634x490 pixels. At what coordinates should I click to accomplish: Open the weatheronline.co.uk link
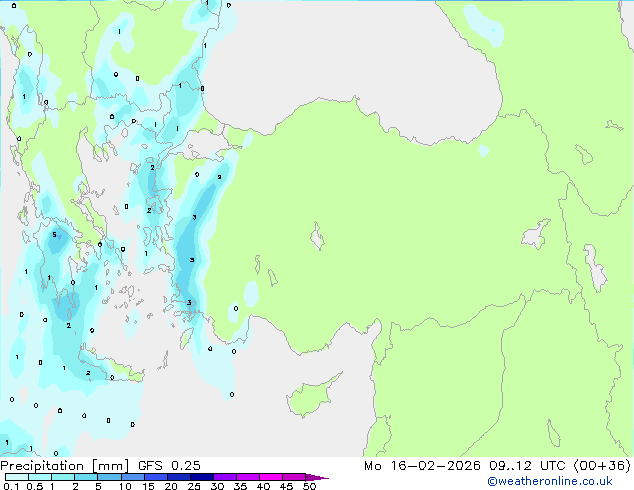[x=550, y=481]
